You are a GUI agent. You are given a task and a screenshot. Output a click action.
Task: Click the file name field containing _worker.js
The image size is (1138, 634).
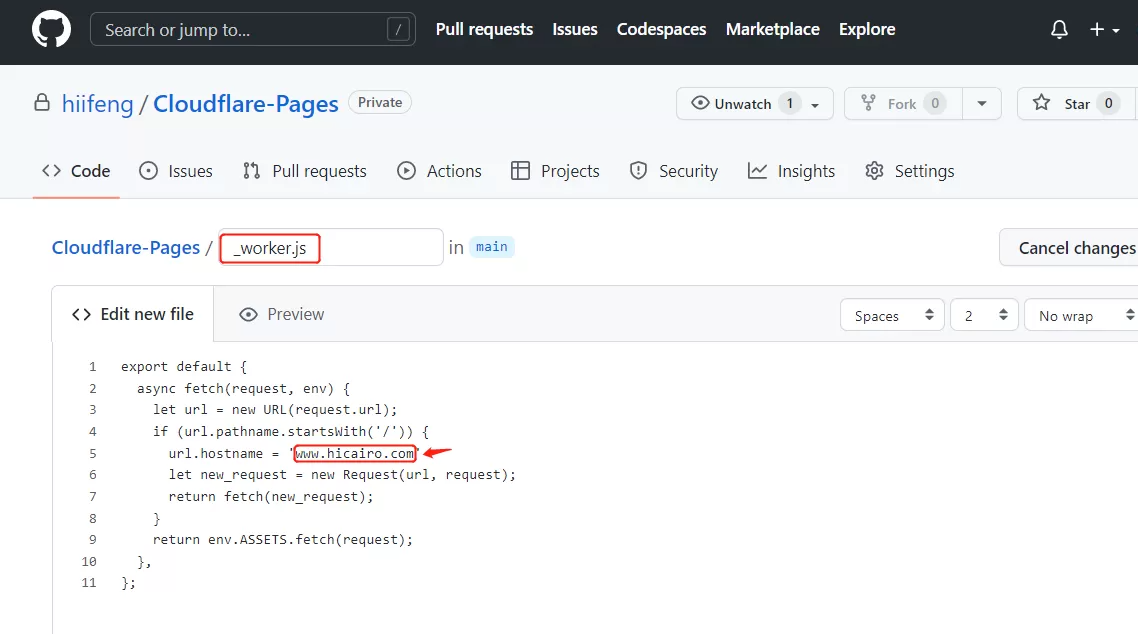331,247
